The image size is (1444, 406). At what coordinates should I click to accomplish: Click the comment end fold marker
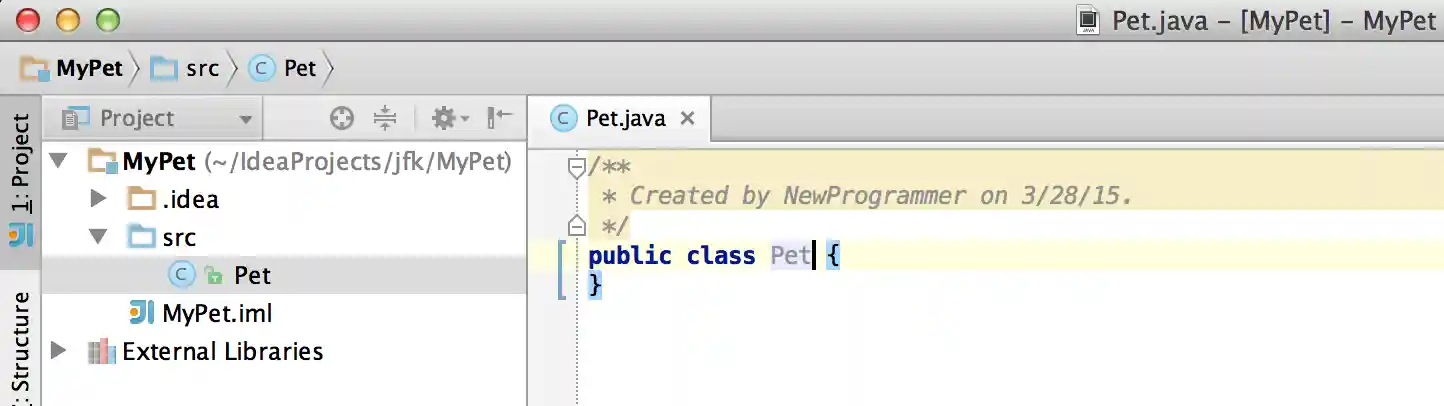coord(576,224)
